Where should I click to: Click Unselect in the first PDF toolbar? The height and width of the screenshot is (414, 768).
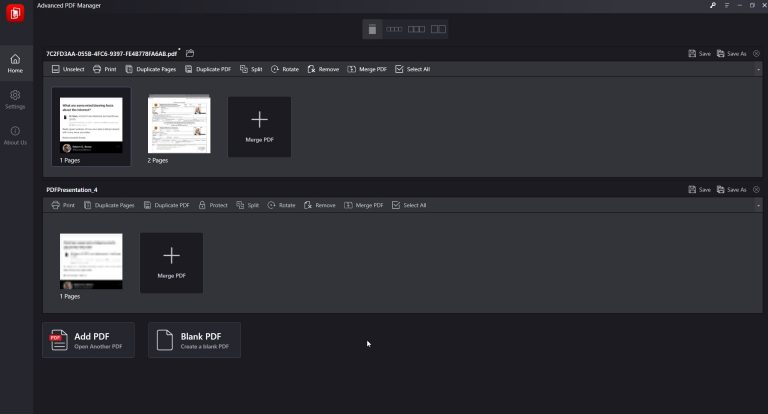(x=68, y=69)
